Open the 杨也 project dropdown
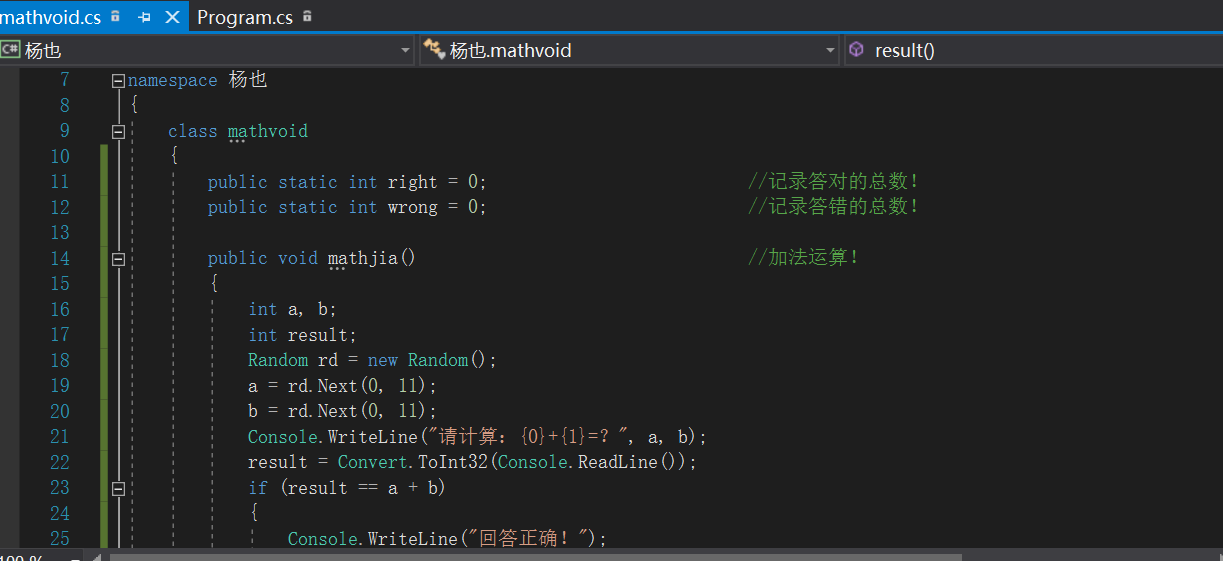 tap(207, 50)
